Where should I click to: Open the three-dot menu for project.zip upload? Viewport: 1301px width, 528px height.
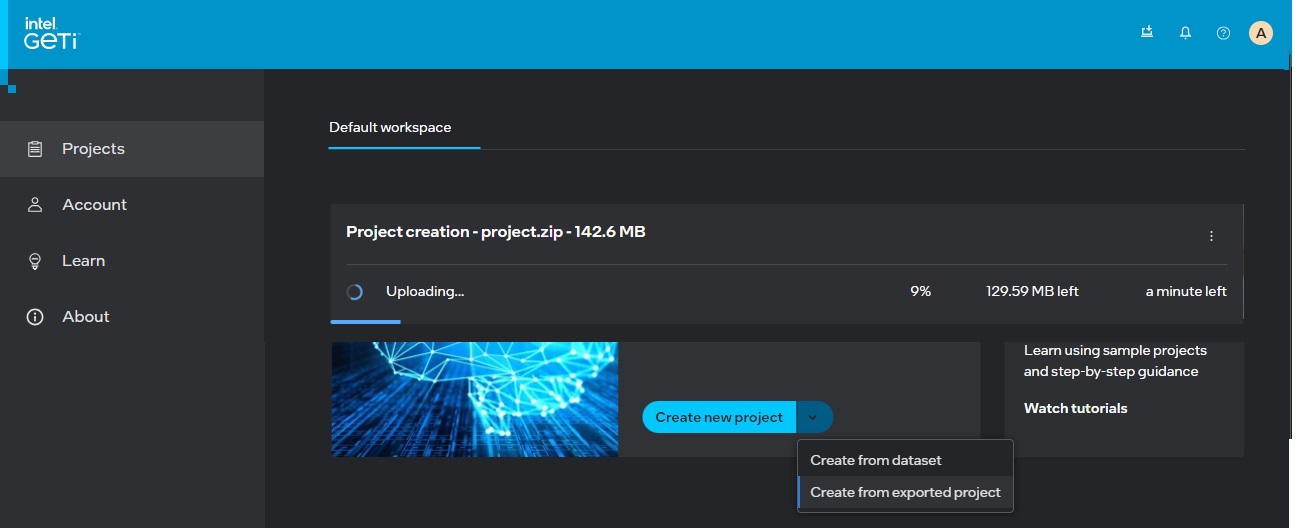[x=1211, y=236]
